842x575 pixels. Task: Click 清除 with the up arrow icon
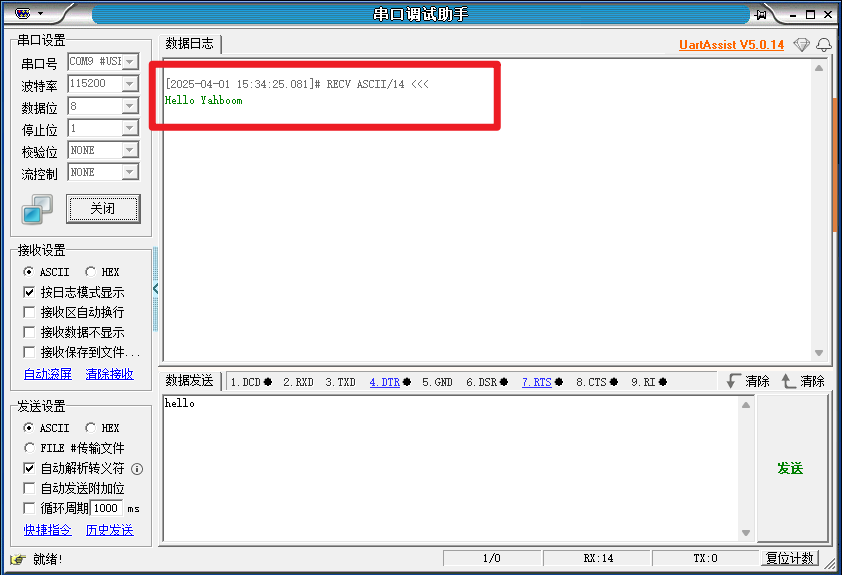(x=803, y=381)
